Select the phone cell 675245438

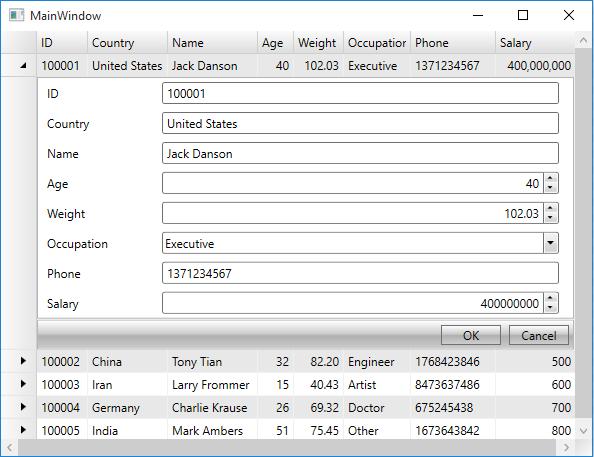pyautogui.click(x=453, y=408)
